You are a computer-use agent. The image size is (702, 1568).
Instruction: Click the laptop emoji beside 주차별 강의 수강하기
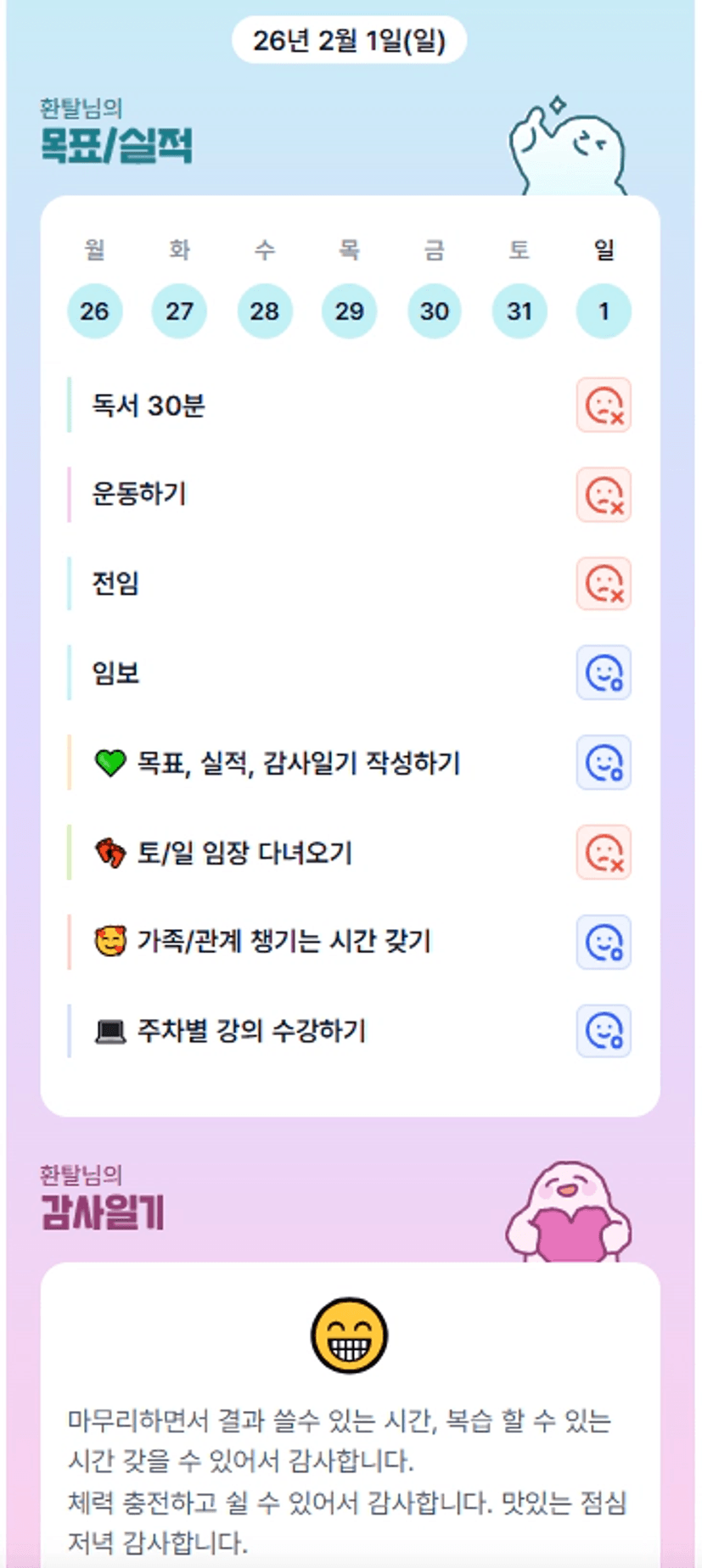coord(110,1032)
